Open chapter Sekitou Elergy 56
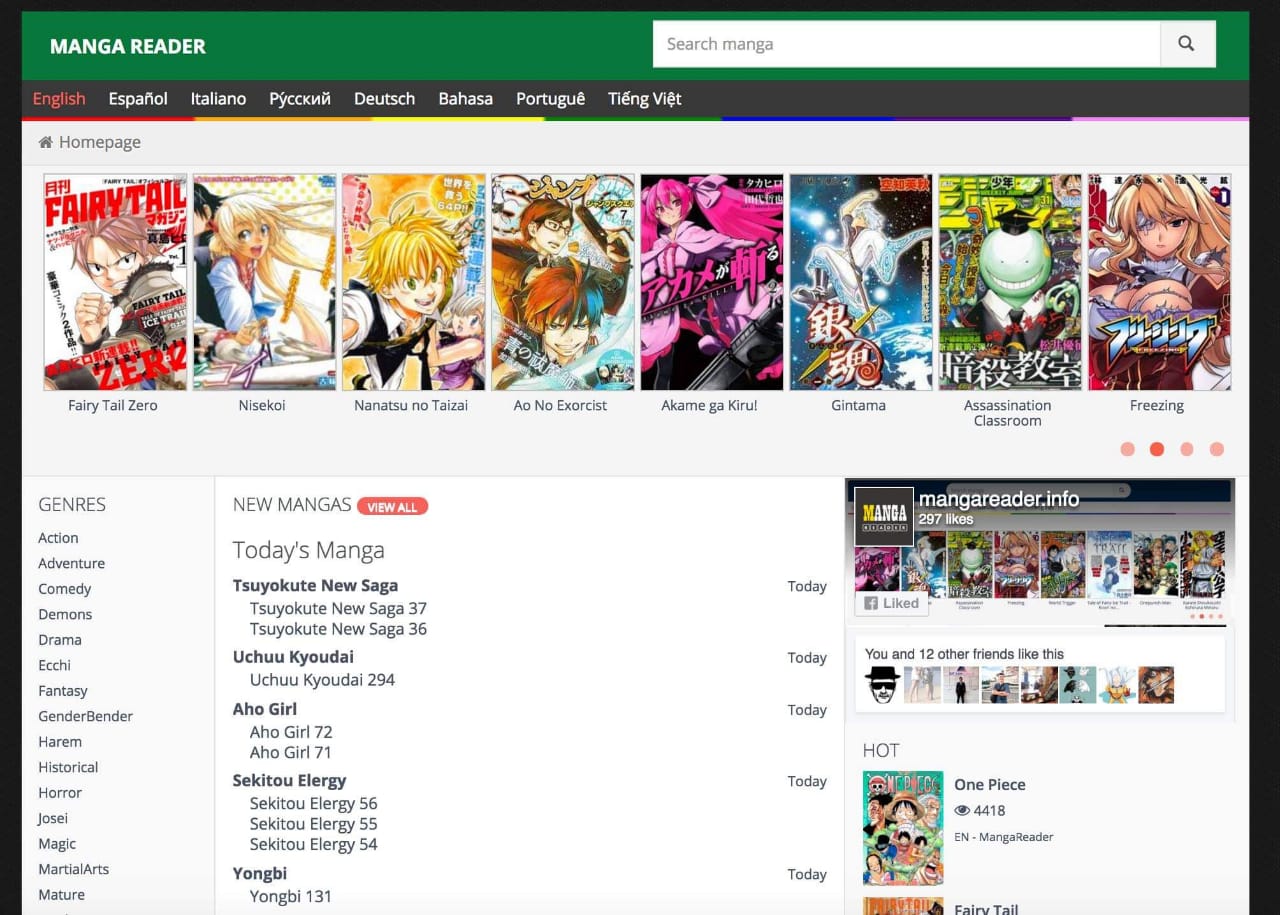 pos(314,803)
